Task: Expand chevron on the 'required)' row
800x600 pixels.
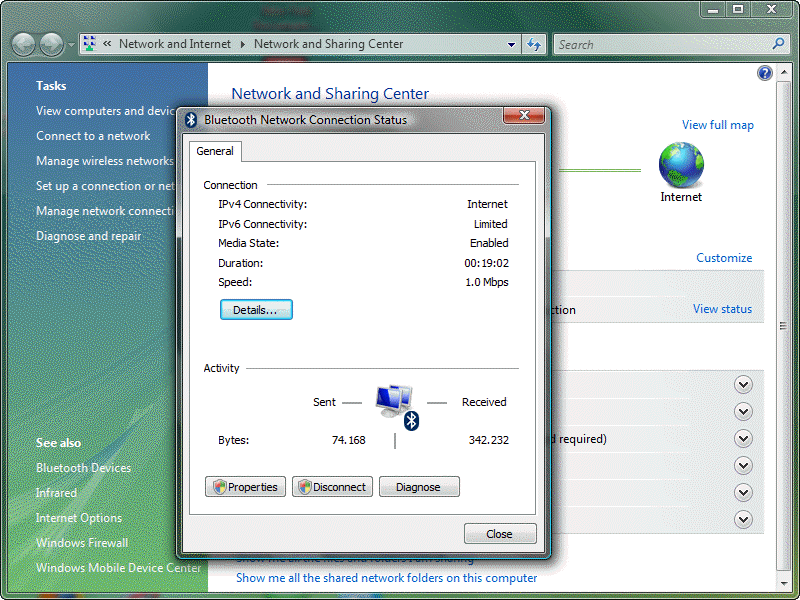Action: click(x=743, y=439)
